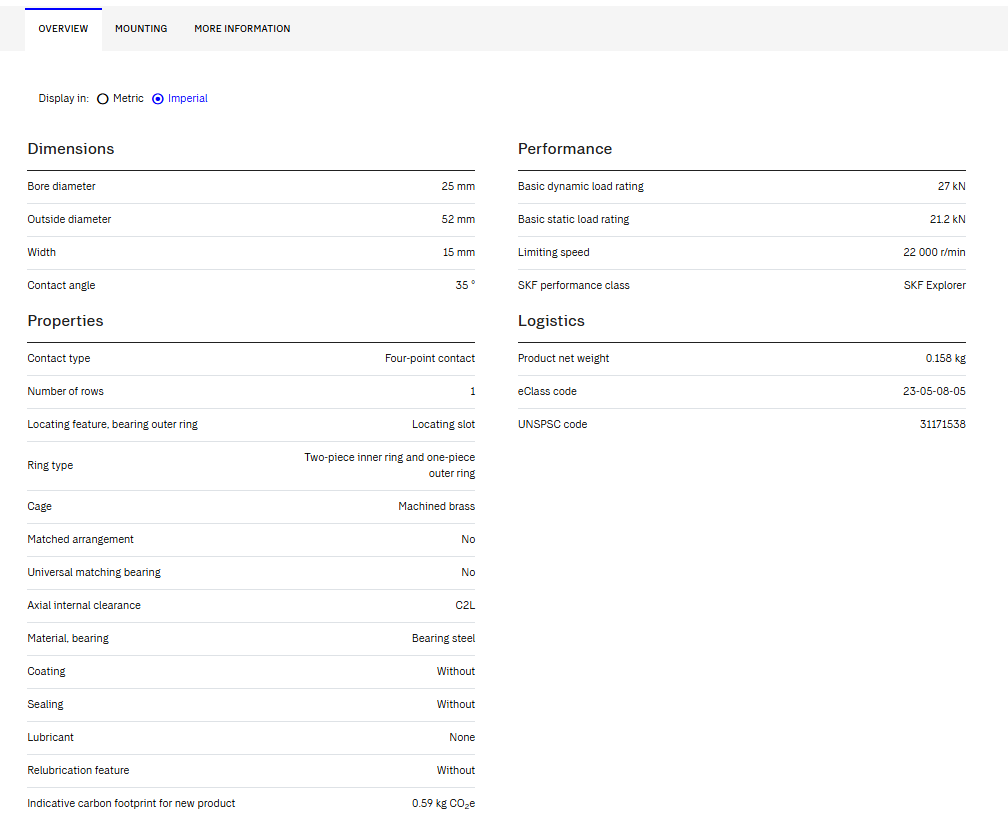Screen dimensions: 1008x824
Task: Click the Locating slot value
Action: coord(444,424)
